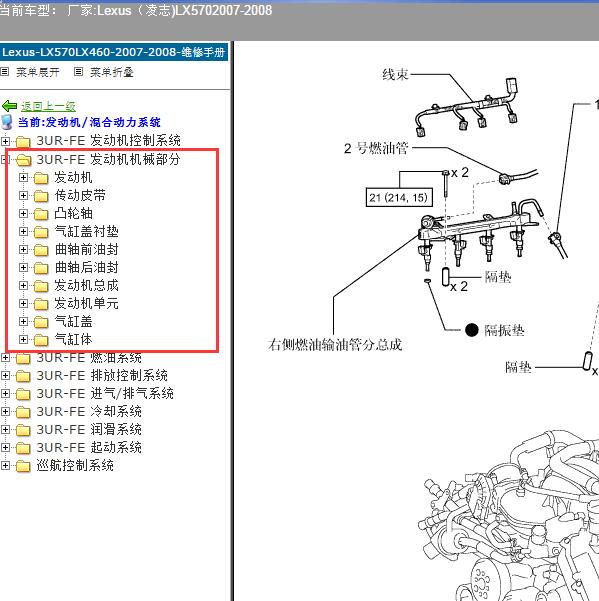Open the 气缸盖衬垫 tree item label
The image size is (599, 601).
tap(87, 232)
